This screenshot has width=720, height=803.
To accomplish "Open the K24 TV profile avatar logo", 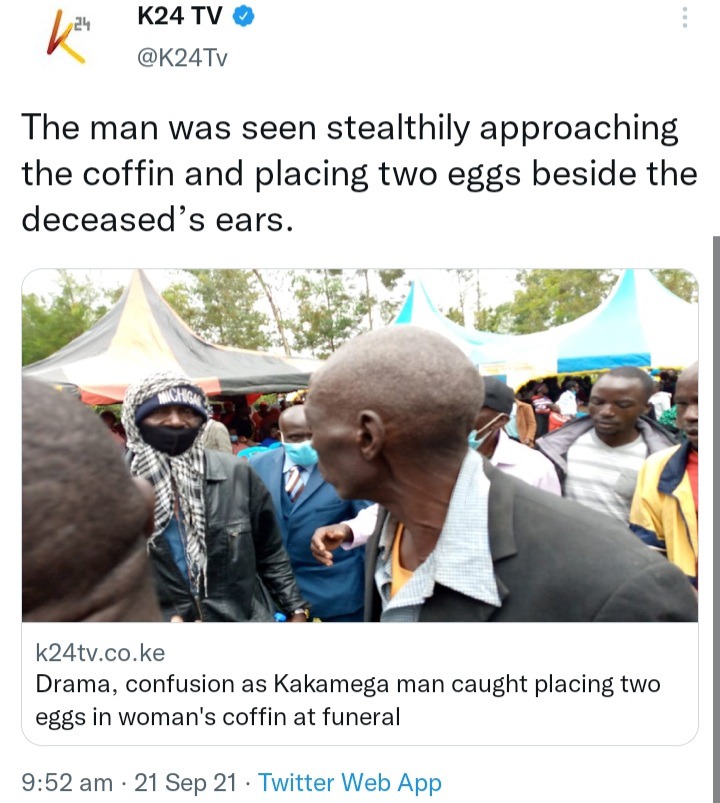I will pyautogui.click(x=68, y=37).
